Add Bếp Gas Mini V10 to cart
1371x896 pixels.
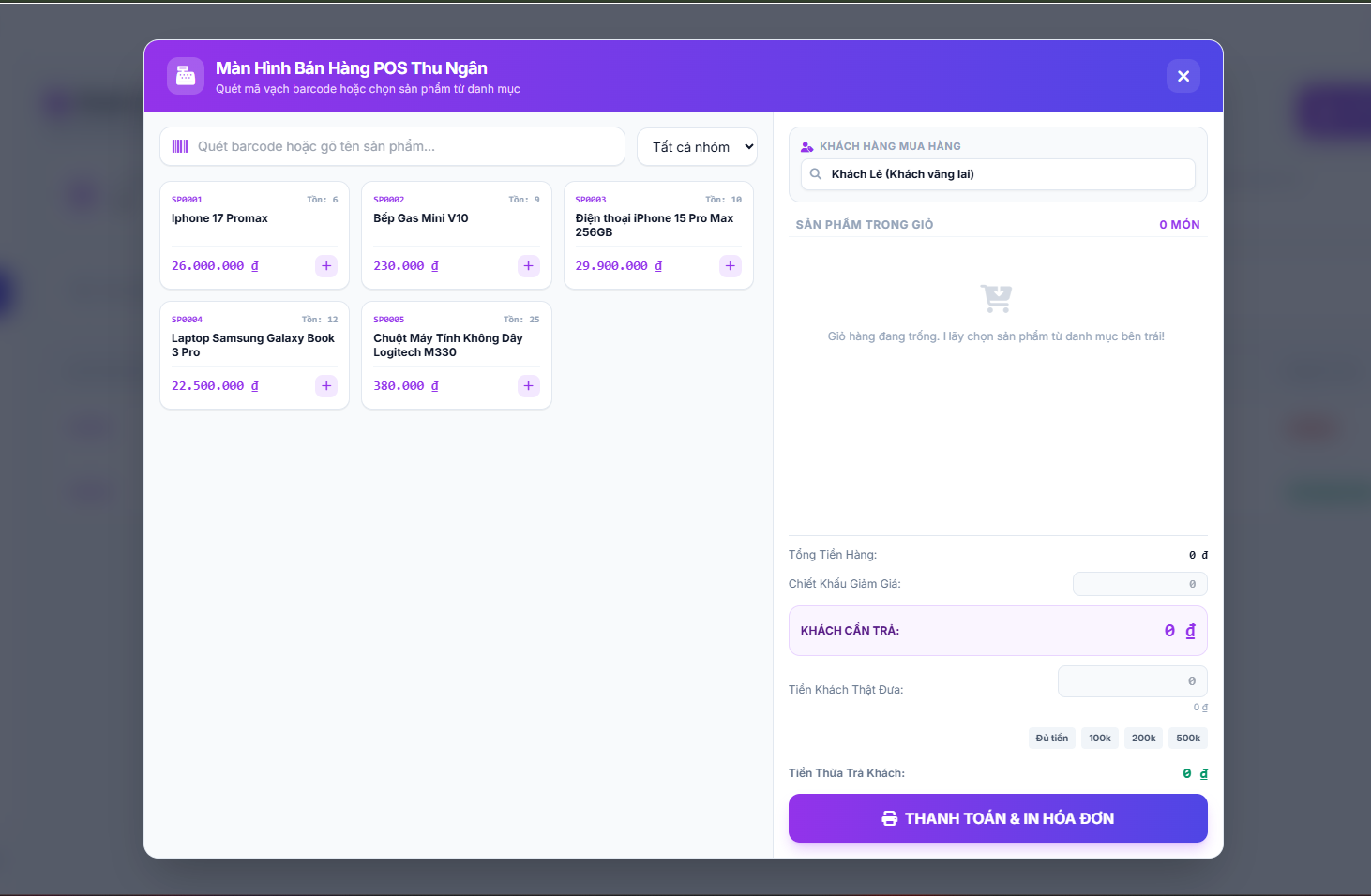point(529,266)
